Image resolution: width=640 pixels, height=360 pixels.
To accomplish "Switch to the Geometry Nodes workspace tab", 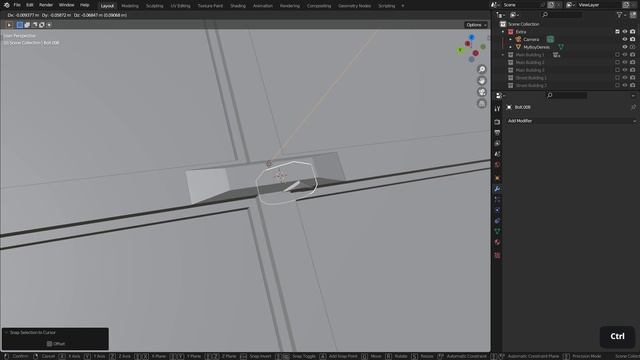I will pos(355,6).
